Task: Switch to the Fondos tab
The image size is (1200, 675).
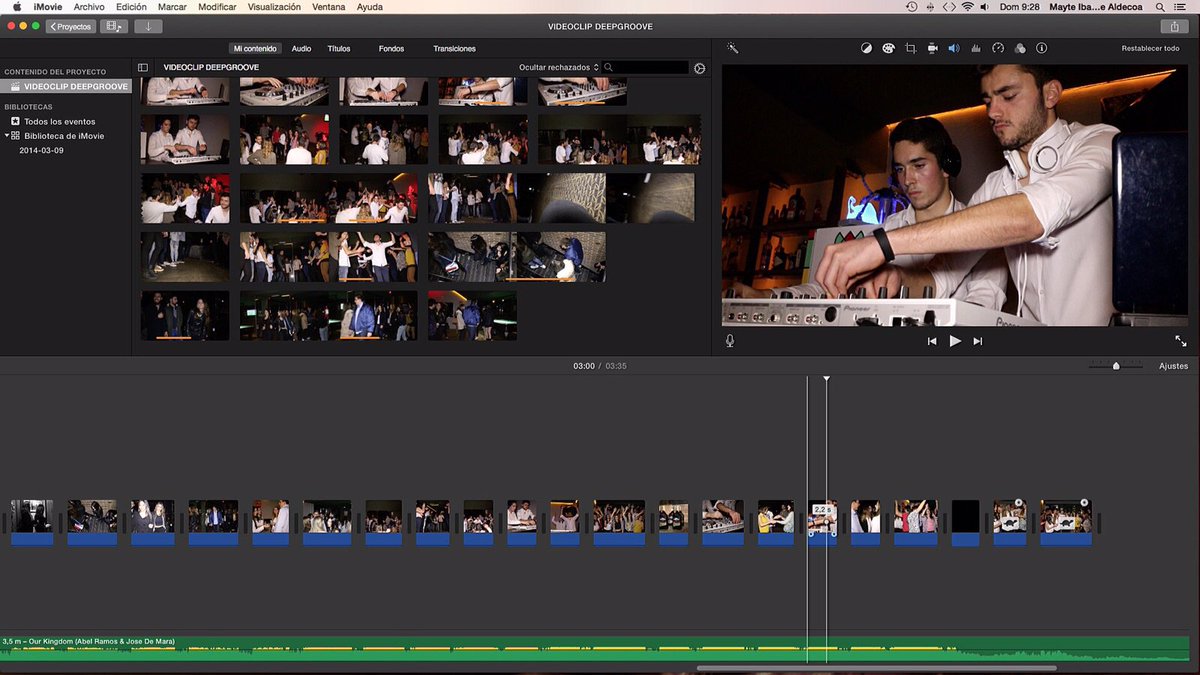Action: tap(392, 48)
